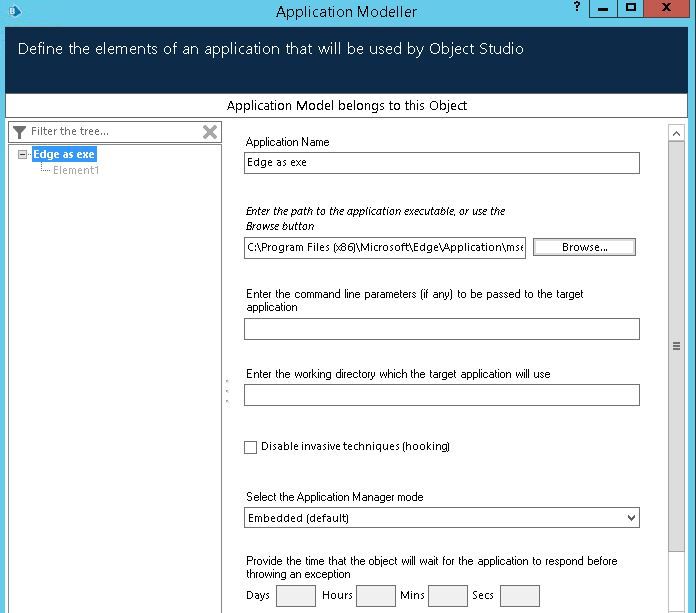Click the command line parameters field
This screenshot has width=696, height=613.
(x=441, y=329)
